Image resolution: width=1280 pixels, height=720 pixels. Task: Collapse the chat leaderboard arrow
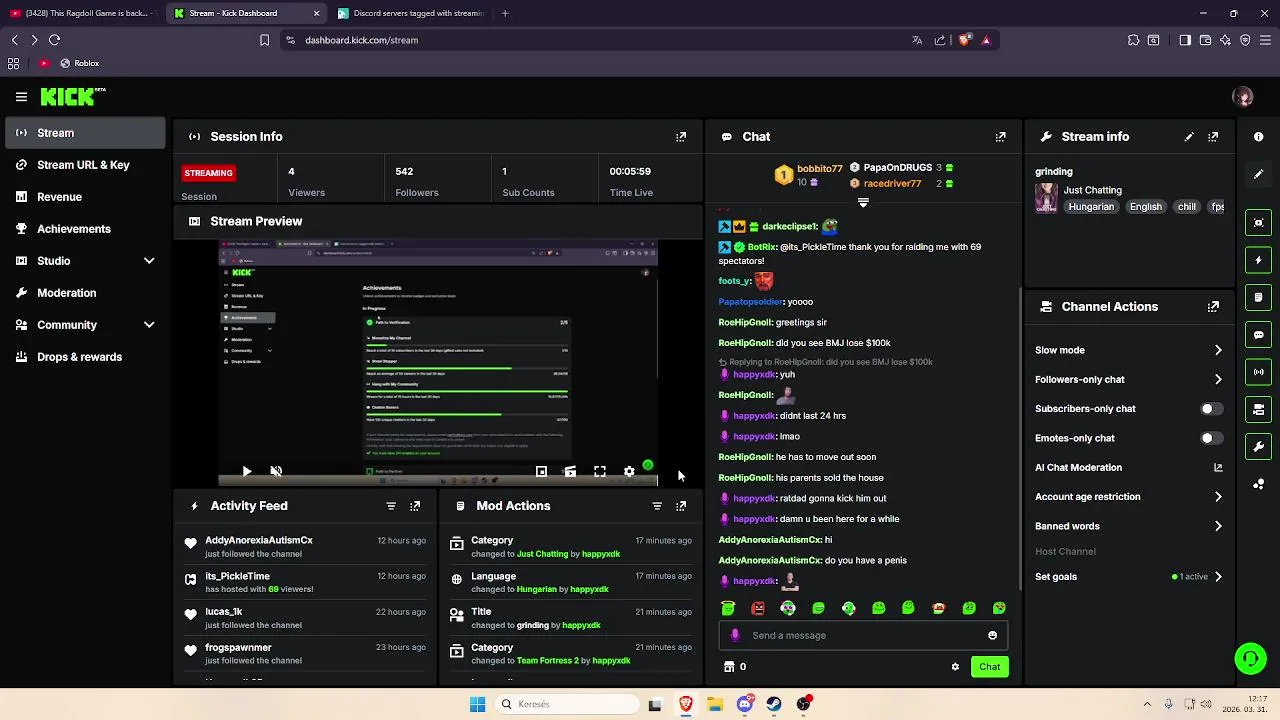tap(863, 202)
